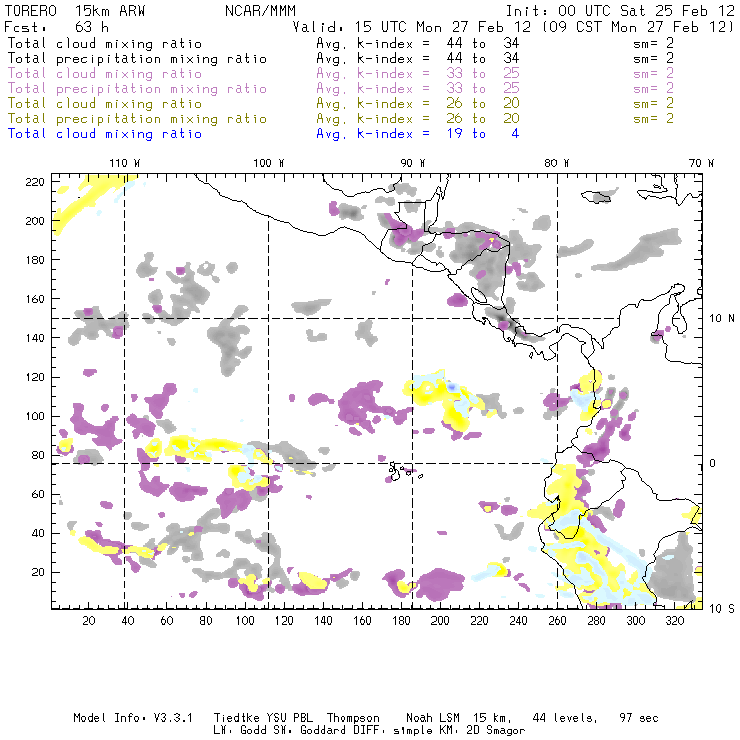Pick the olive "Total precipitation mixing ratio" legend entry
The image size is (740, 740).
click(137, 118)
